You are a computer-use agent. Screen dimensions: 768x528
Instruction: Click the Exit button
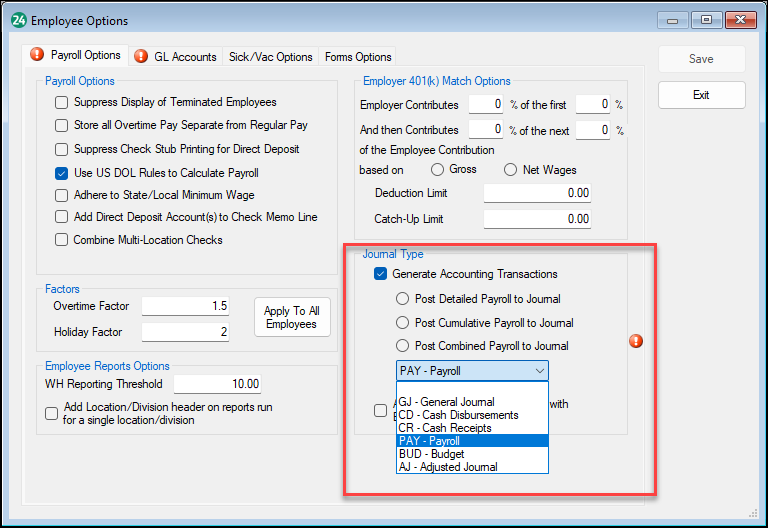pos(701,95)
